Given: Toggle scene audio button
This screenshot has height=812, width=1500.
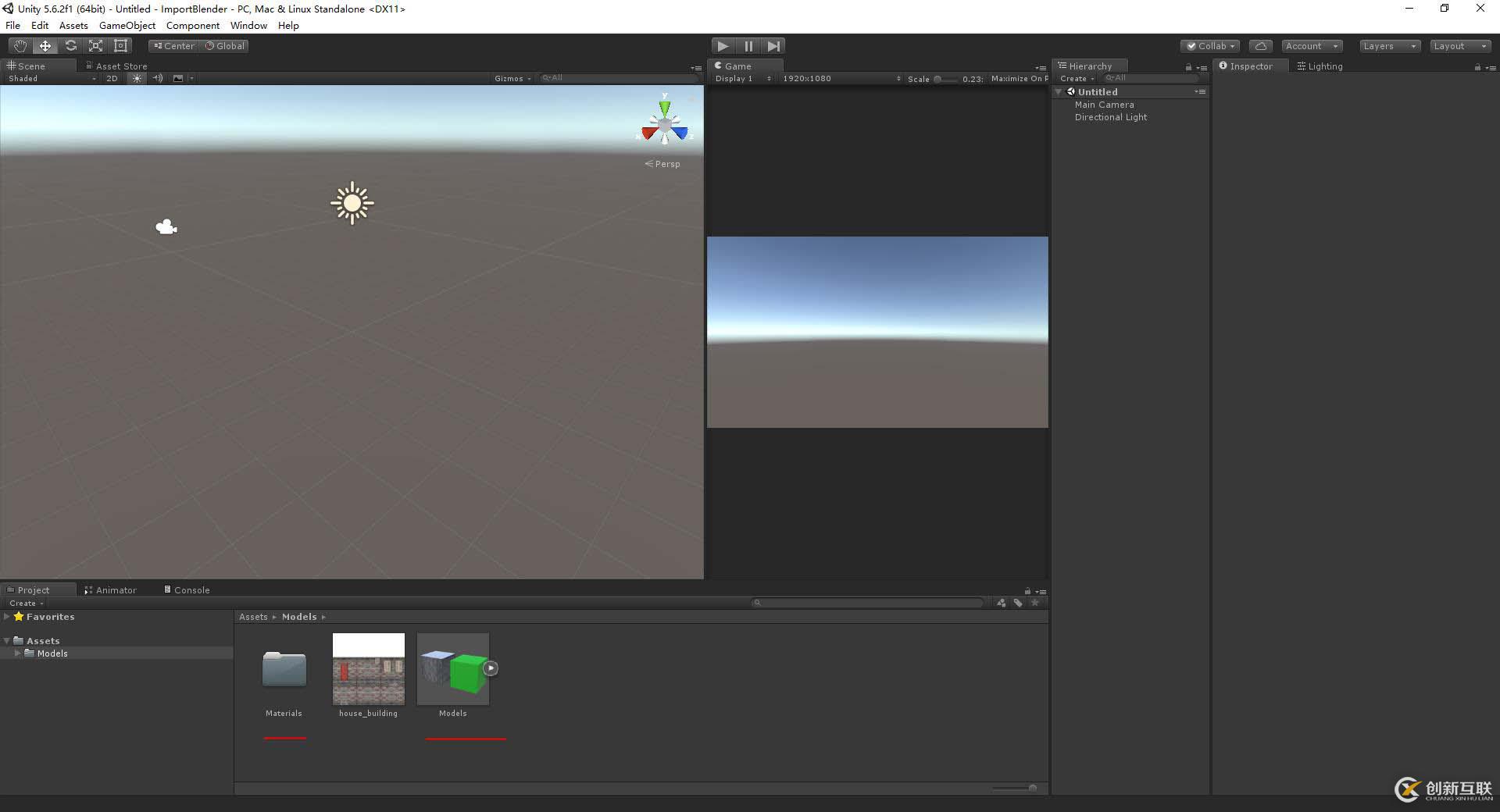Looking at the screenshot, I should 158,78.
